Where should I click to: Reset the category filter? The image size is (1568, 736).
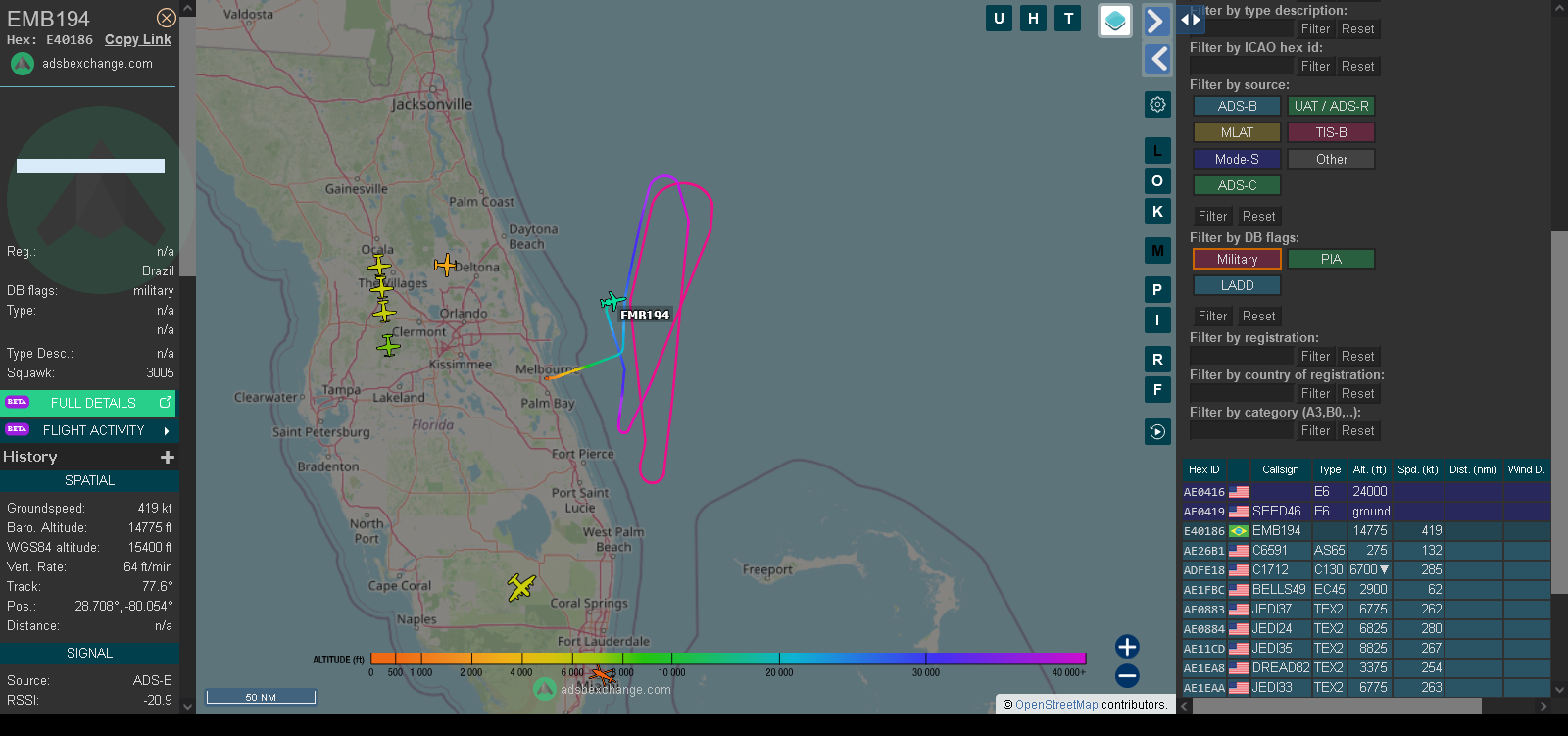click(1357, 431)
